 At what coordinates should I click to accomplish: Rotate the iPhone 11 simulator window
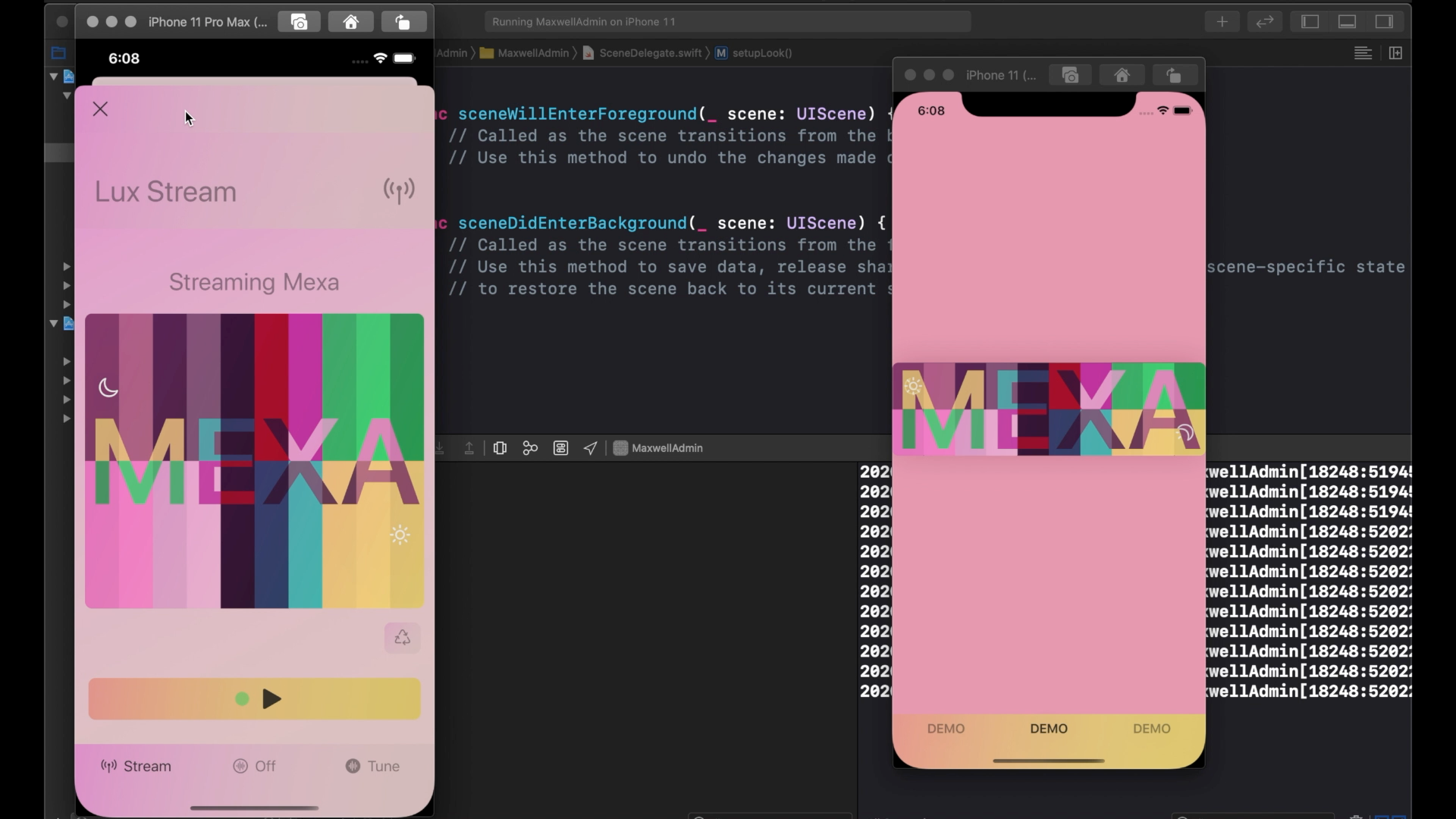coord(1173,75)
